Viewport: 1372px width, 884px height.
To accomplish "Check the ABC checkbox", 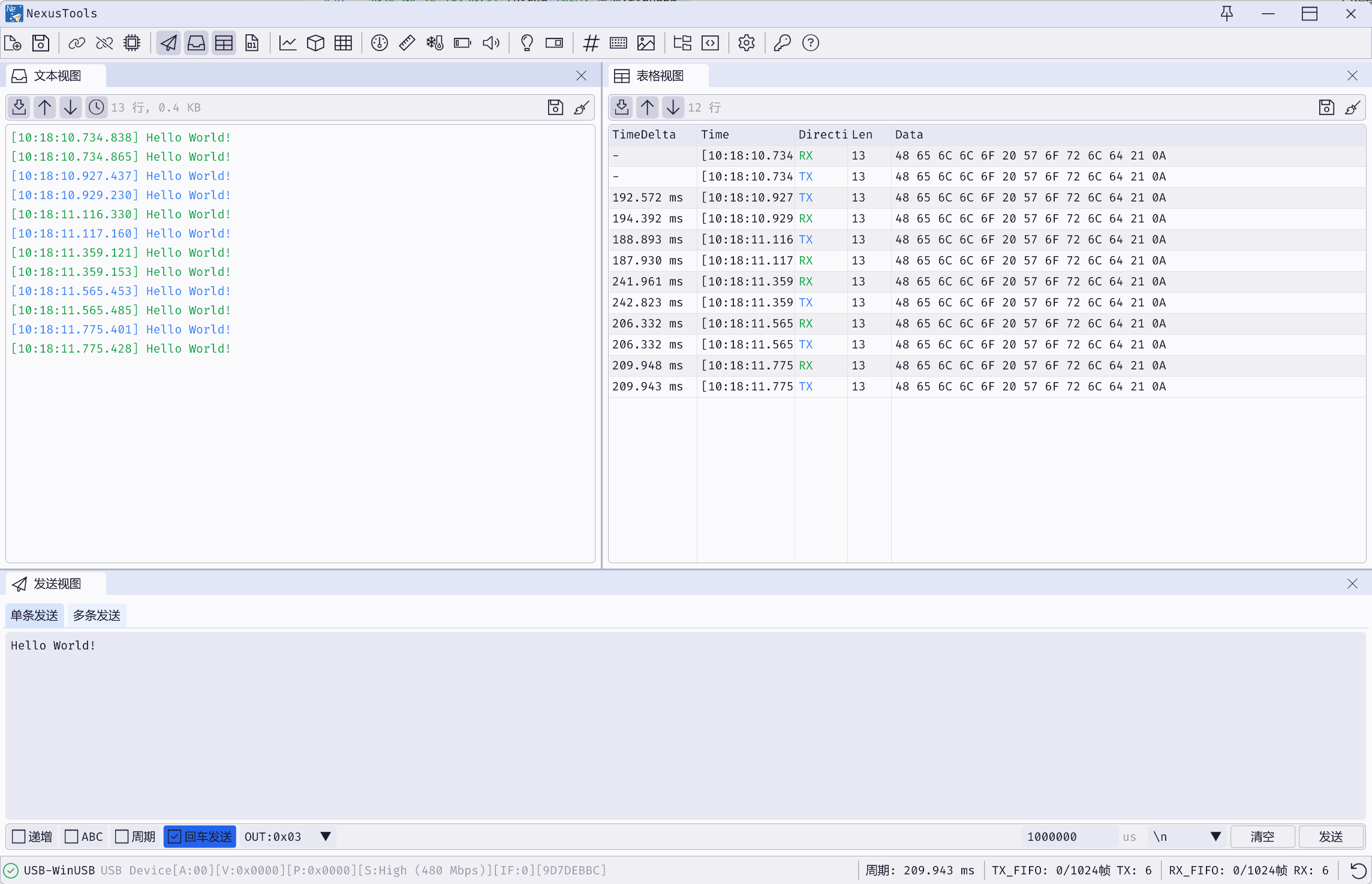I will (71, 837).
